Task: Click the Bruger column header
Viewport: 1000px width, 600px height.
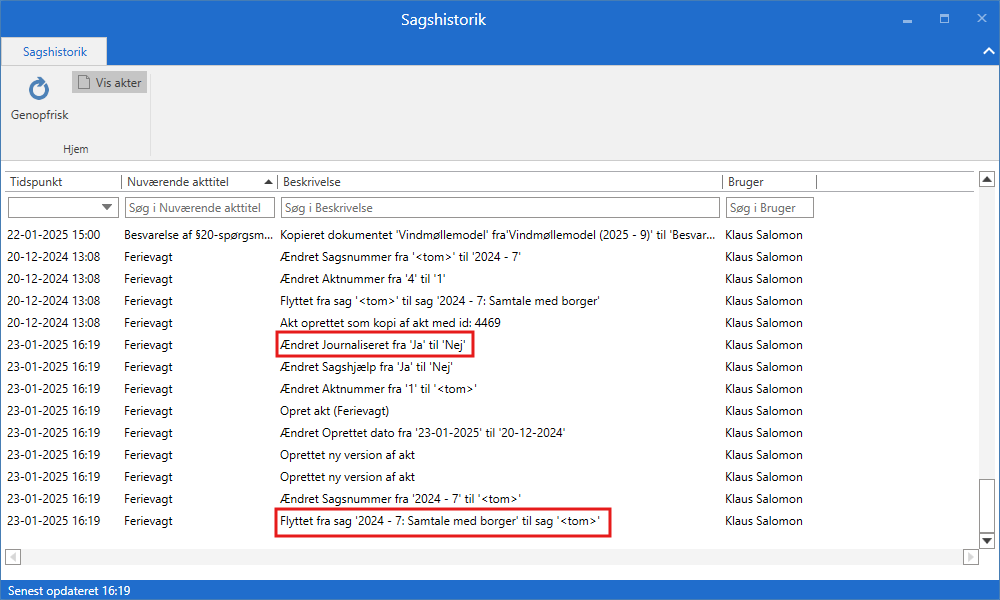Action: click(768, 182)
